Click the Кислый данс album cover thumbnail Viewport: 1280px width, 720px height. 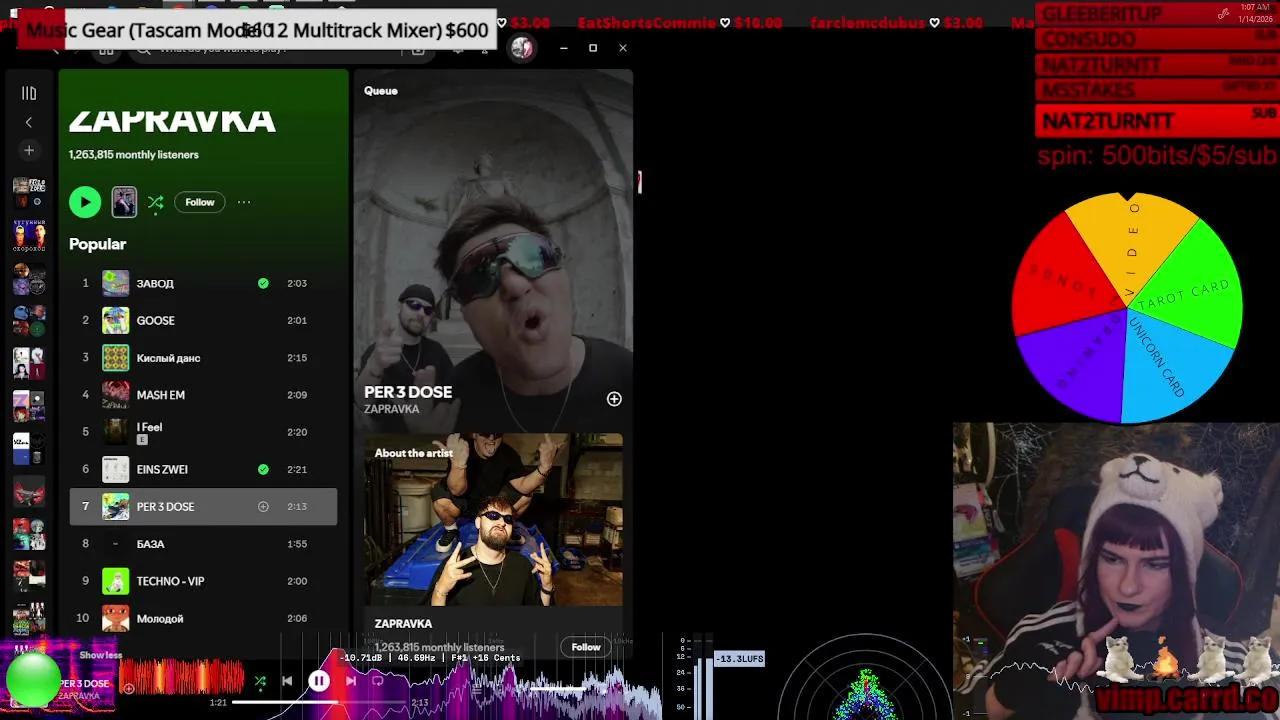tap(116, 357)
